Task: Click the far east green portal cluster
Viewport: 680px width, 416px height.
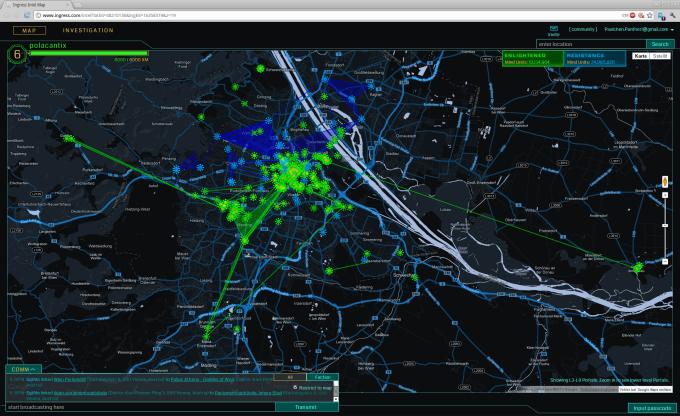Action: click(638, 268)
